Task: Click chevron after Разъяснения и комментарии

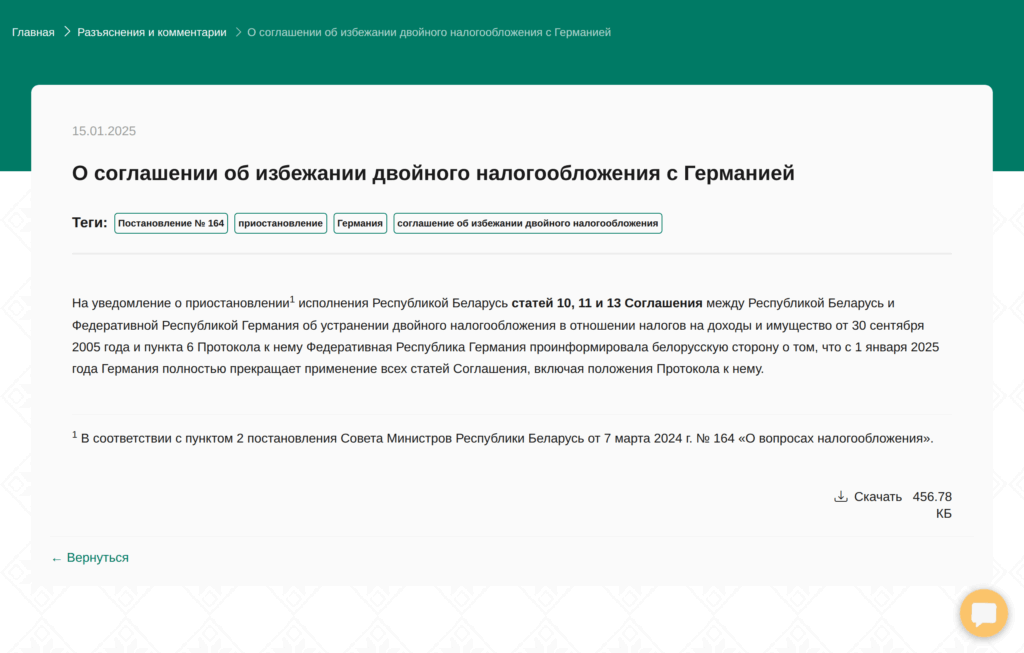Action: pos(238,32)
